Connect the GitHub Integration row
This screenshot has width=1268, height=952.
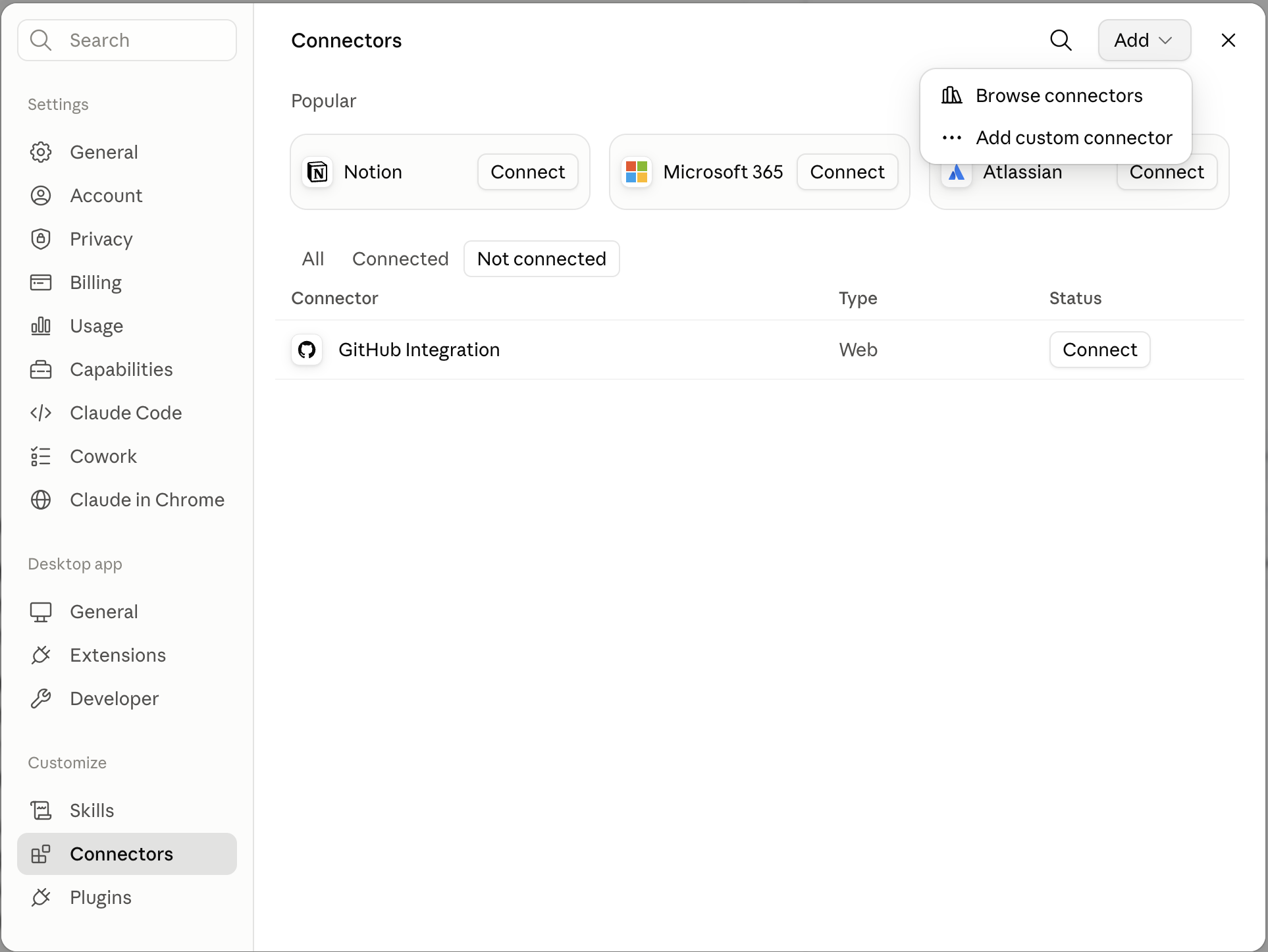tap(1099, 350)
